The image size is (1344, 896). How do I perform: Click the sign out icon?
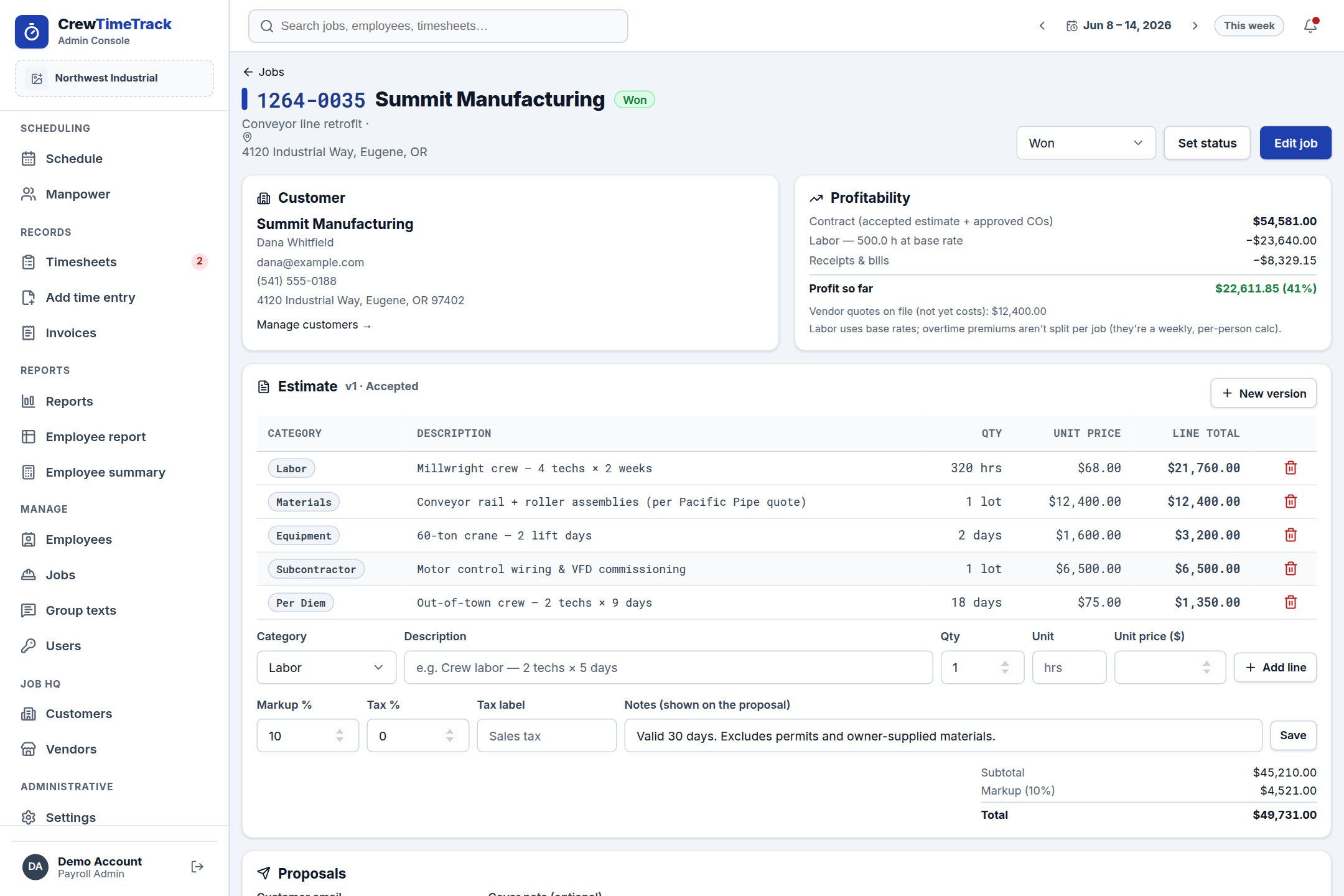[197, 867]
